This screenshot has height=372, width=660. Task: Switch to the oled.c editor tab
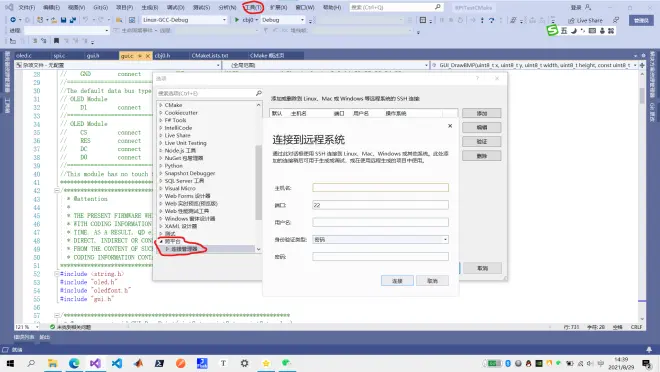point(24,56)
